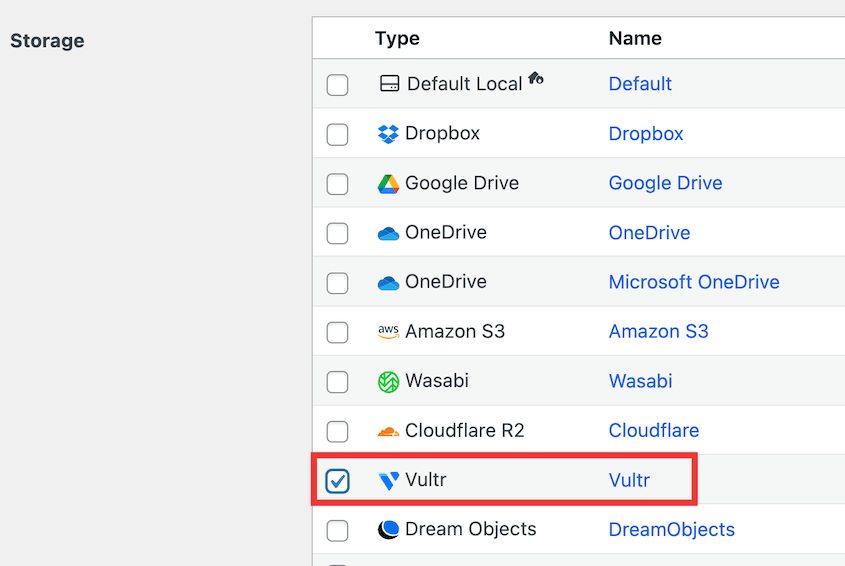This screenshot has width=845, height=566.
Task: Open the Vultr name link
Action: click(629, 480)
